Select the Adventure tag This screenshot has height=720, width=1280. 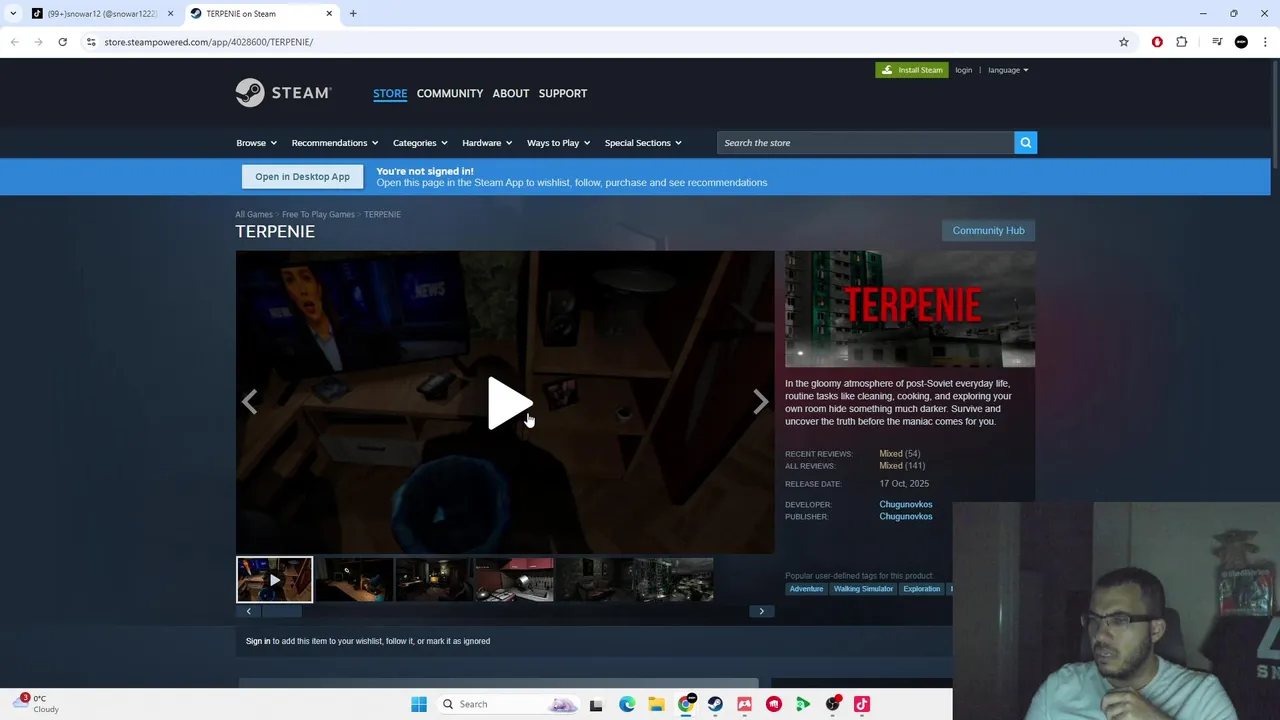click(806, 589)
